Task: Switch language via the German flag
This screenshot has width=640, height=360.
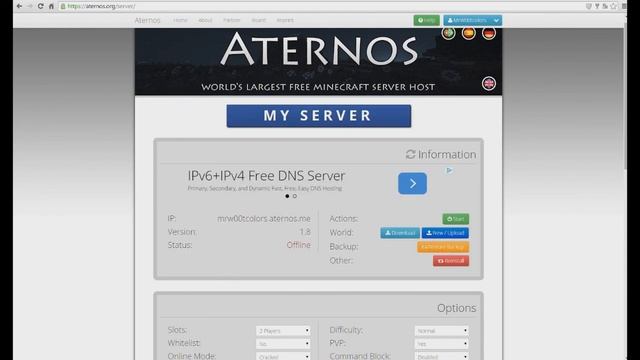Action: [489, 33]
